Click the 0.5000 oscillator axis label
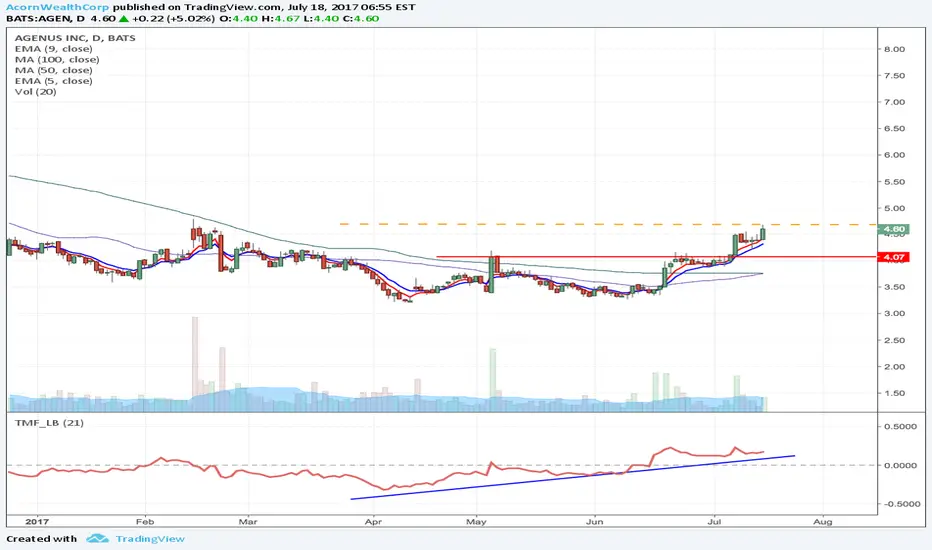Screen dimensions: 932x550 coord(900,427)
